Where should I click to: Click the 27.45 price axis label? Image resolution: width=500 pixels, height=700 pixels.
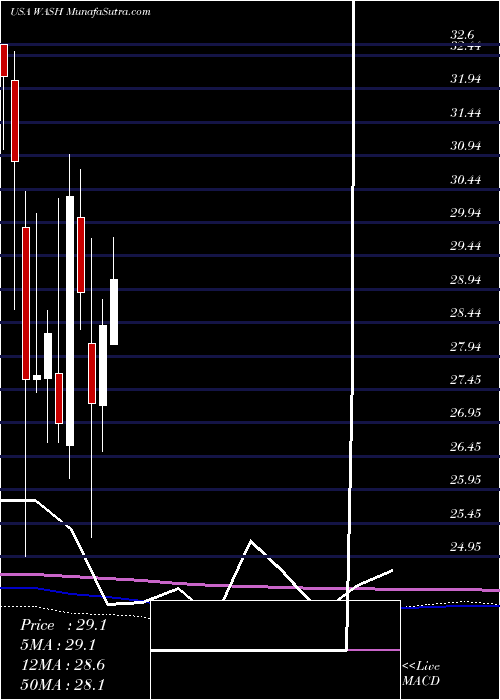466,379
